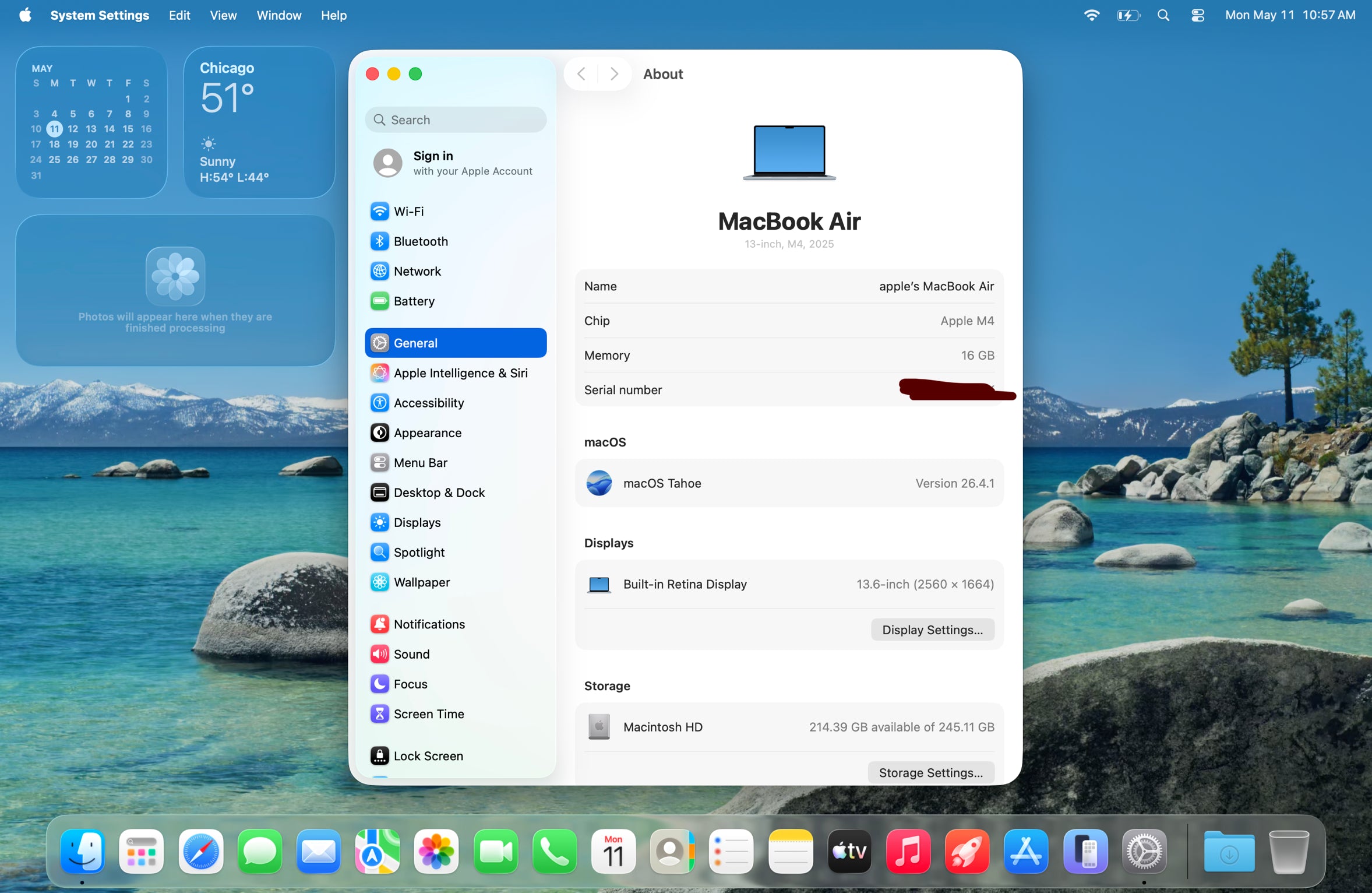Viewport: 1372px width, 893px height.
Task: Open Reminders from the Dock
Action: 731,851
